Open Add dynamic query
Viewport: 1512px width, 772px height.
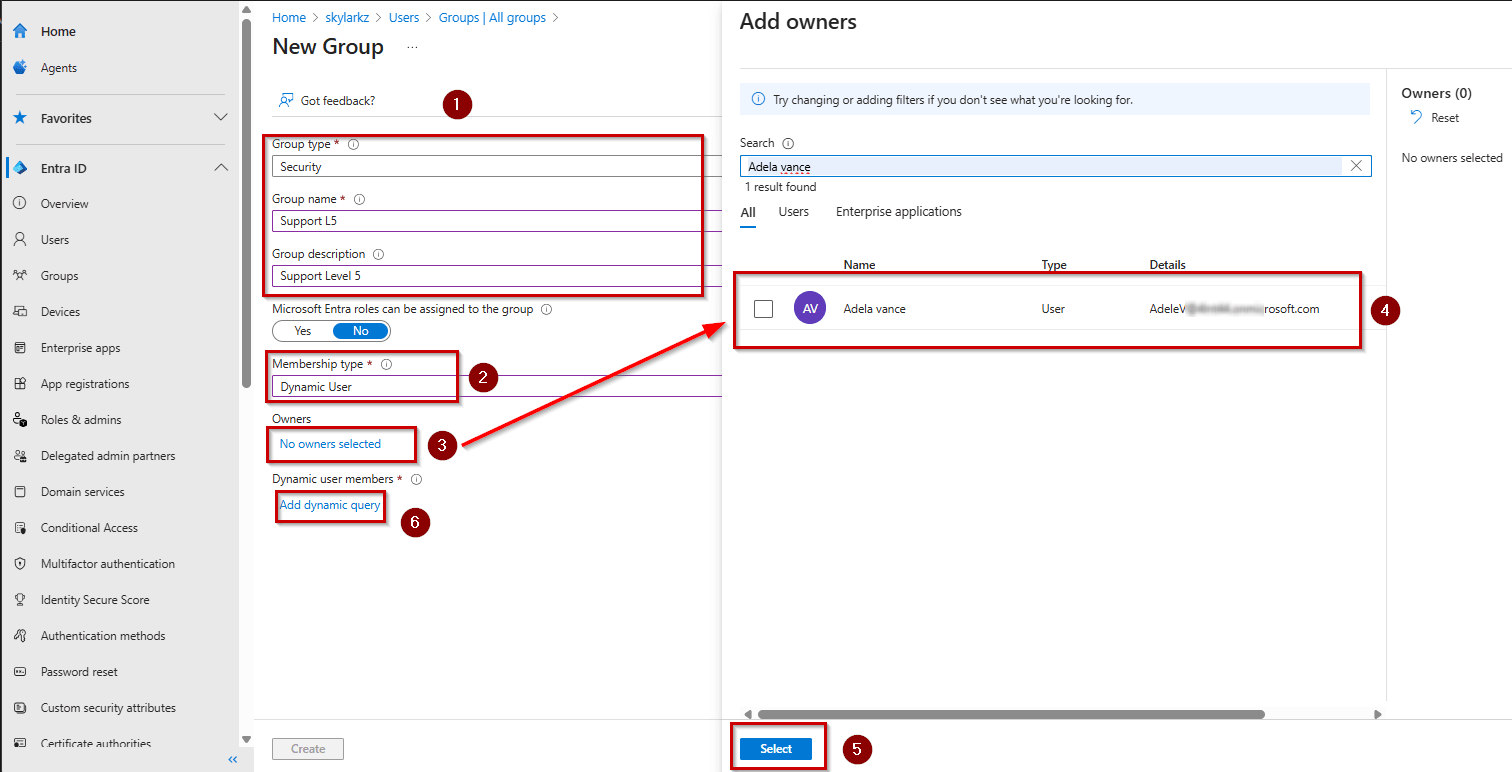[x=330, y=506]
